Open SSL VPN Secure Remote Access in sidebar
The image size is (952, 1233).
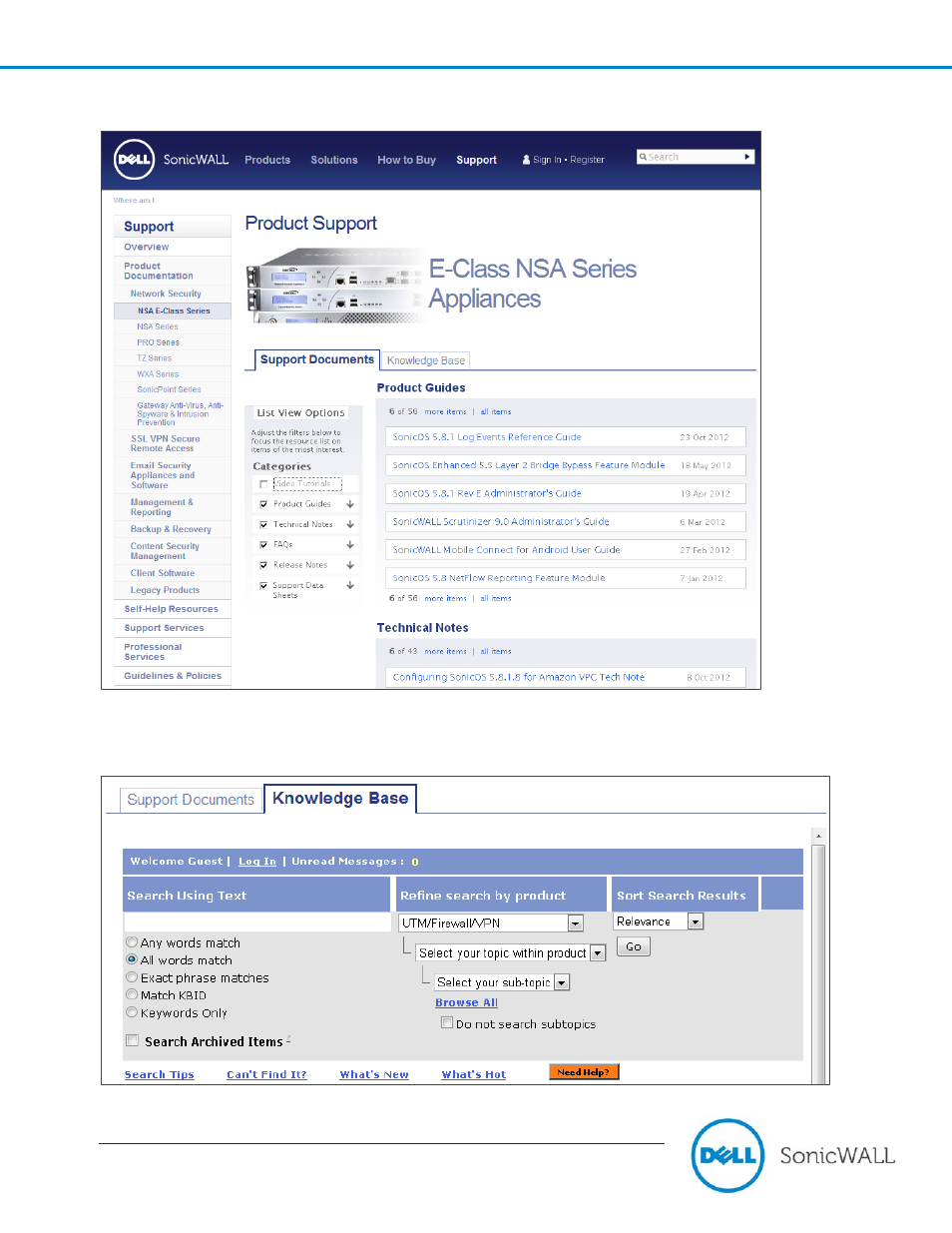[x=166, y=443]
